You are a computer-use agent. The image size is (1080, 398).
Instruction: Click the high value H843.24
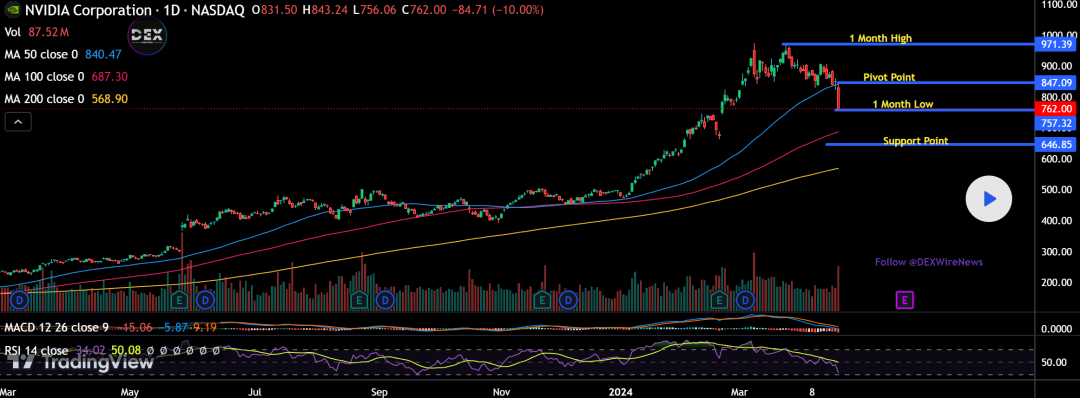point(326,10)
